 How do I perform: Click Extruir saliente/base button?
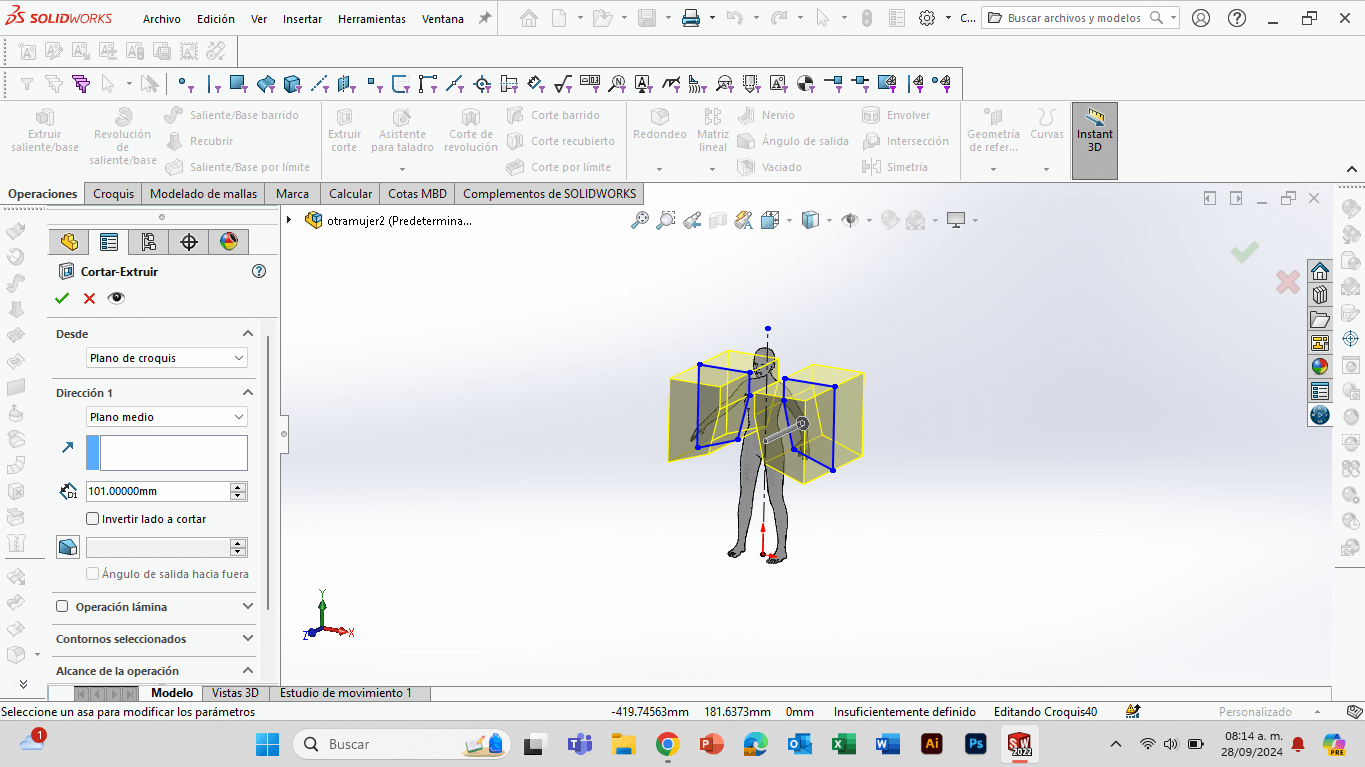click(x=45, y=131)
